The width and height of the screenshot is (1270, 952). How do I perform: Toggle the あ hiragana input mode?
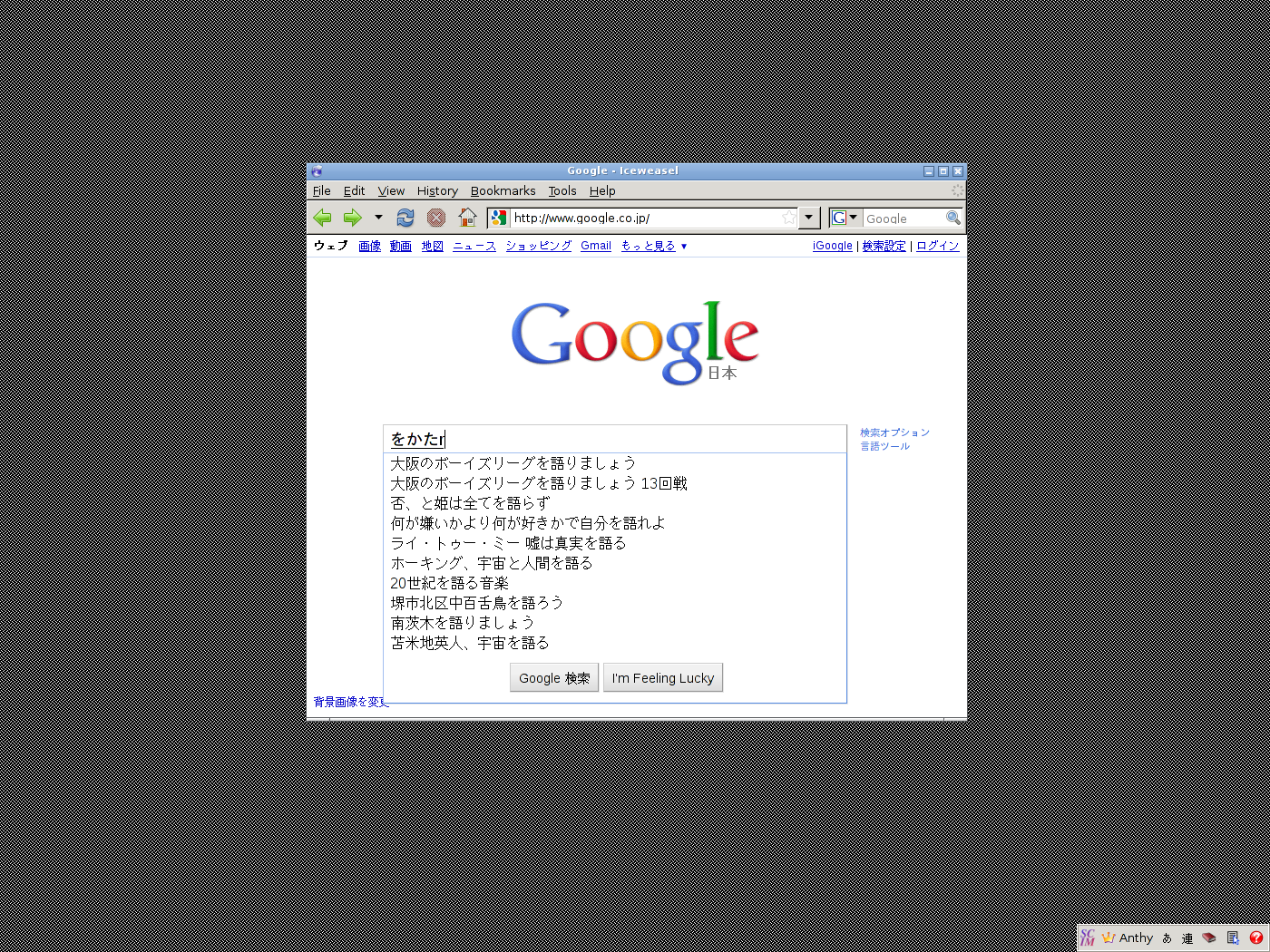point(1167,937)
